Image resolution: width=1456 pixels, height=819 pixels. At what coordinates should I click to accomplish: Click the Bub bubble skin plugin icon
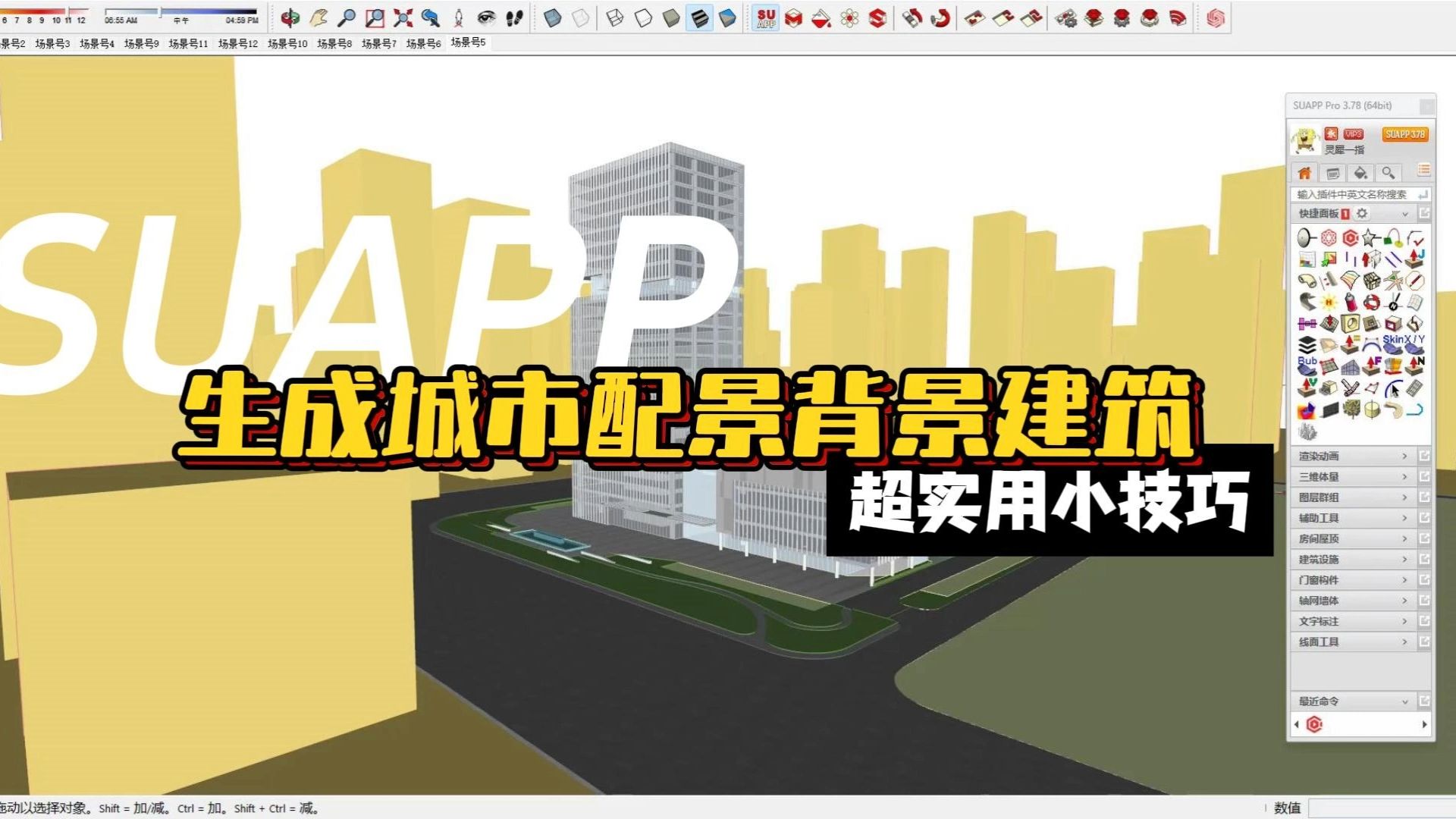[x=1307, y=366]
